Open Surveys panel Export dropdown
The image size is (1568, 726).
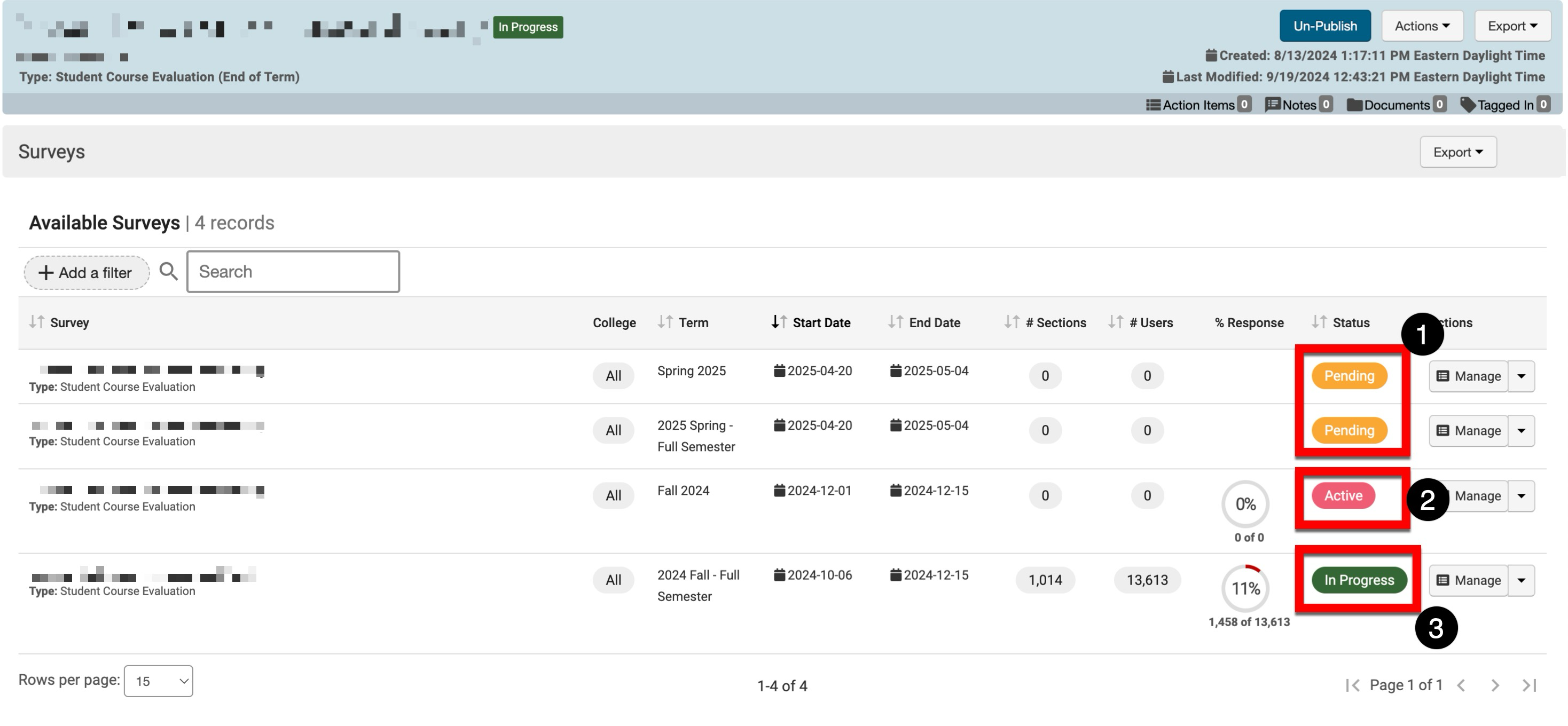[x=1458, y=152]
